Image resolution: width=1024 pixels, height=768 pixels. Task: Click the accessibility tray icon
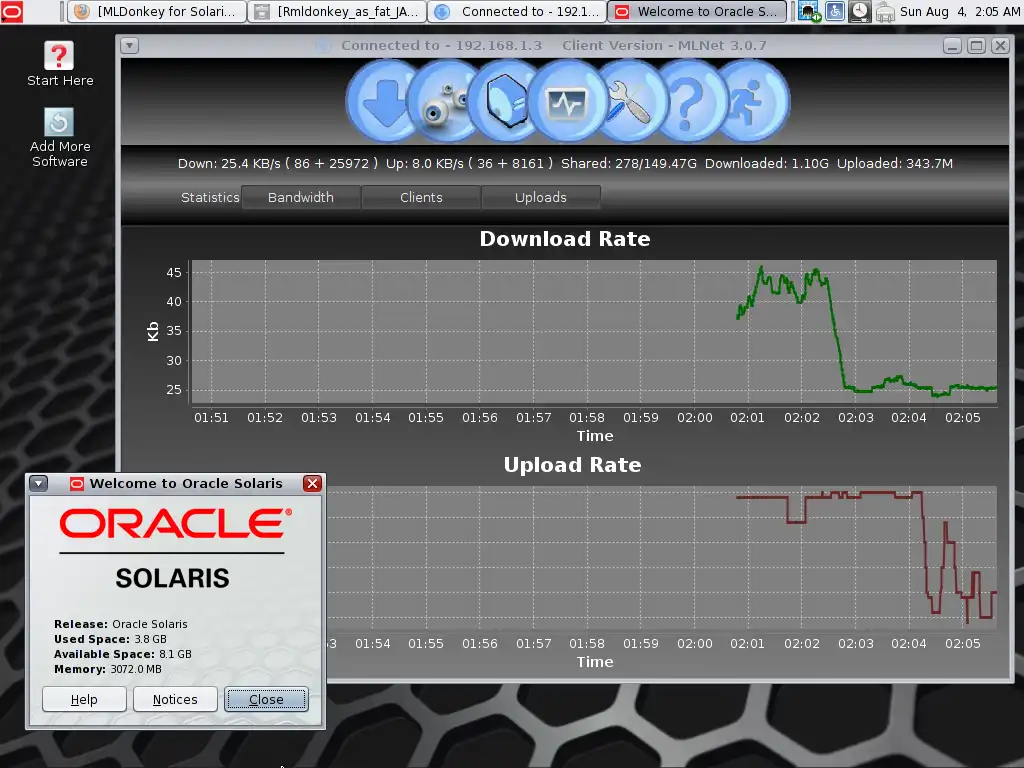(x=835, y=11)
